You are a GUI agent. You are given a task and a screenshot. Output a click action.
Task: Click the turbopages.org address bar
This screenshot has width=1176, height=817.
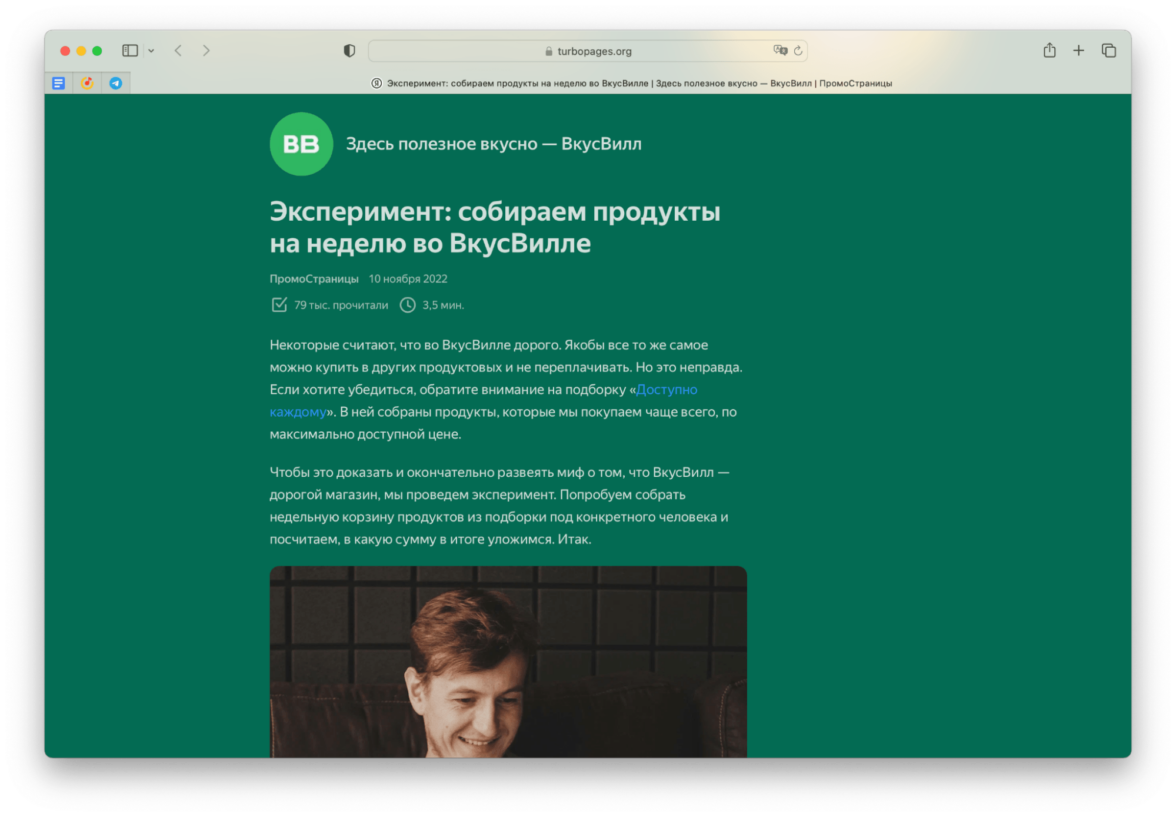point(588,51)
